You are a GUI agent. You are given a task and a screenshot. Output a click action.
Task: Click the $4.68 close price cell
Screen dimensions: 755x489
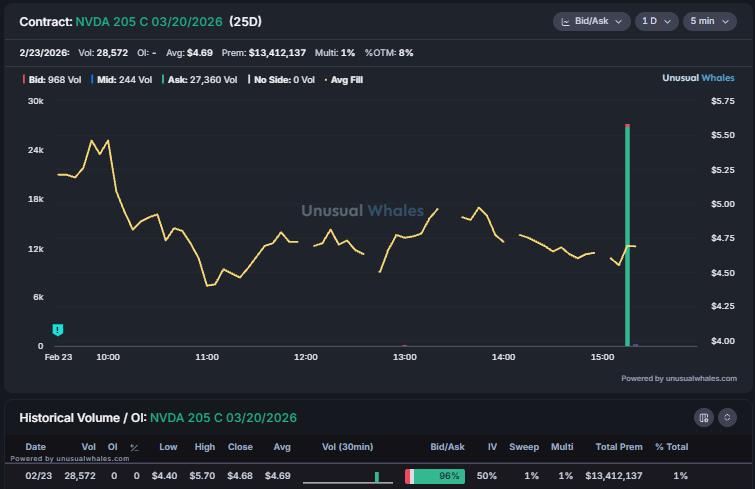click(240, 476)
